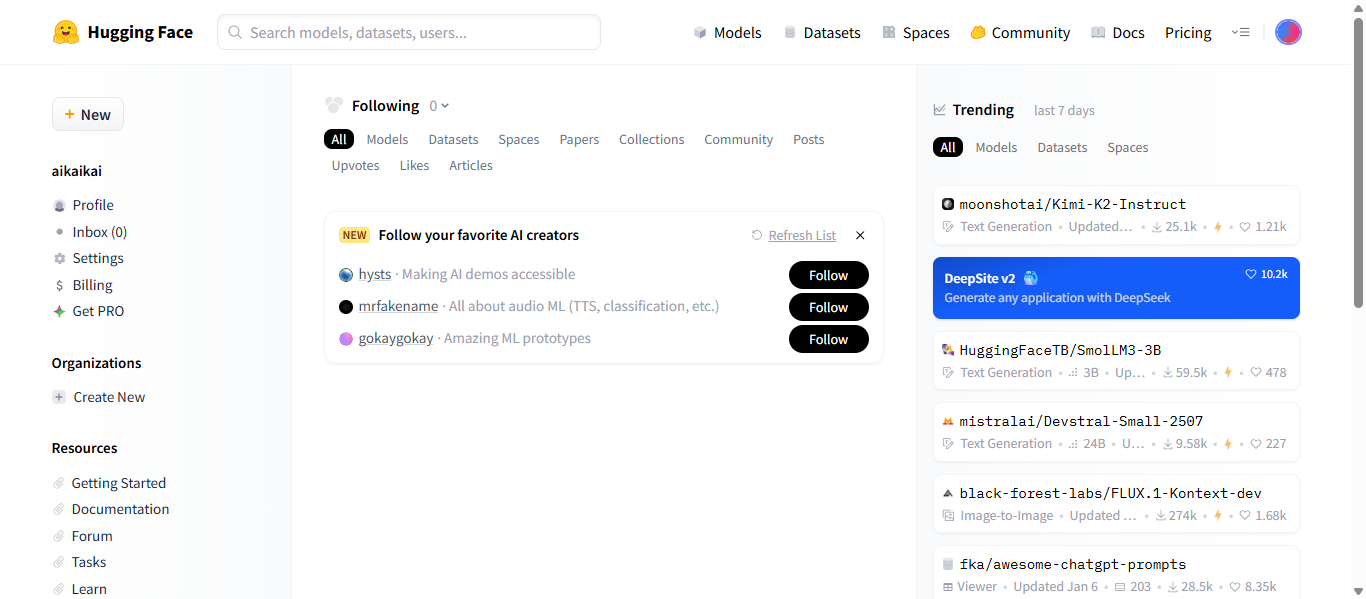The width and height of the screenshot is (1366, 599).
Task: Select the Posts feed tab
Action: click(808, 139)
